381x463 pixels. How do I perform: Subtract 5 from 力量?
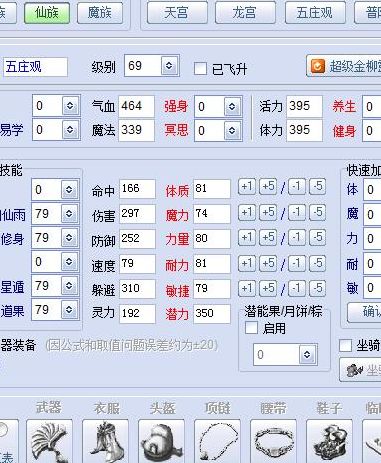point(317,238)
